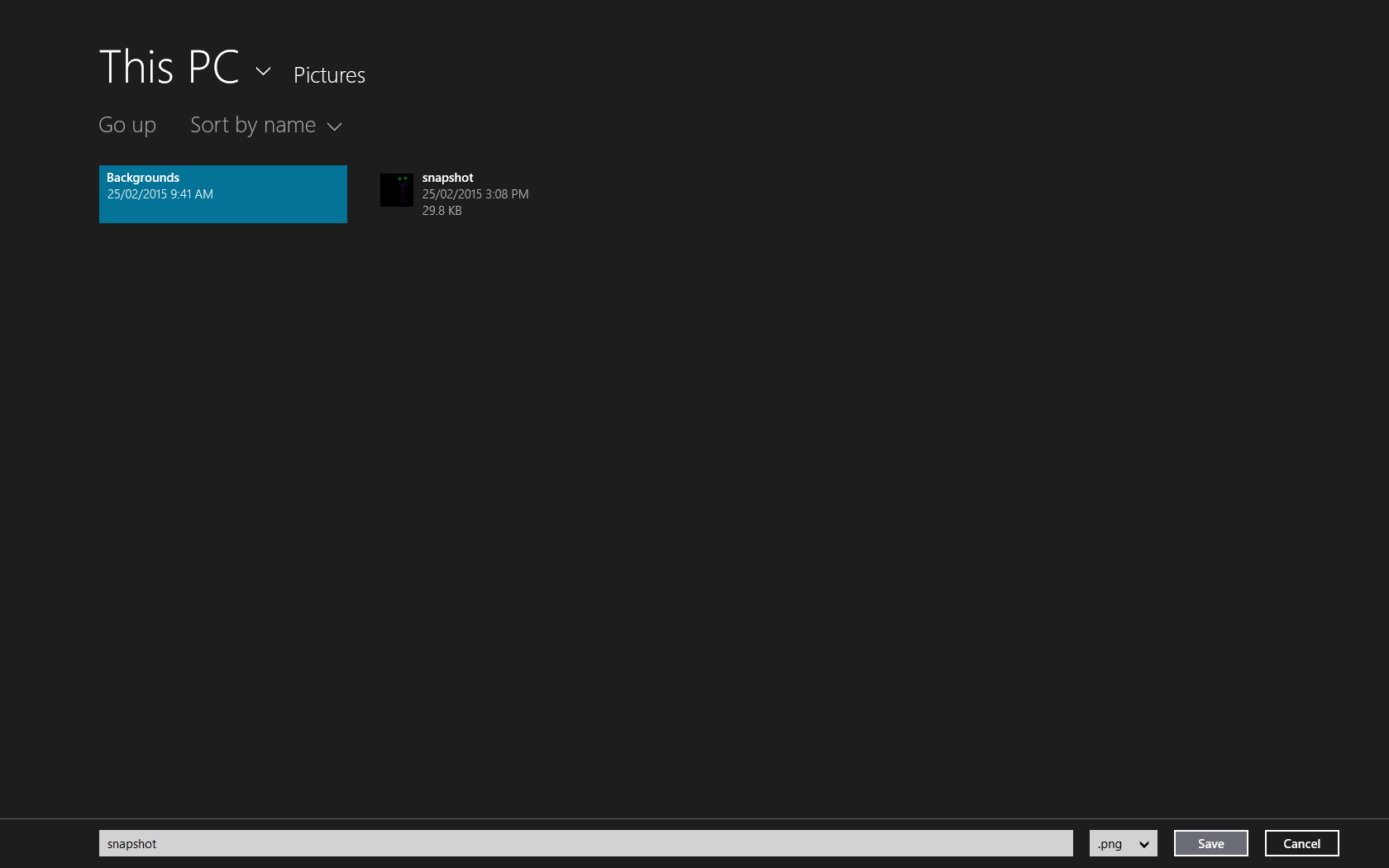
Task: Click the arrow on the .png combo box
Action: (x=1143, y=844)
